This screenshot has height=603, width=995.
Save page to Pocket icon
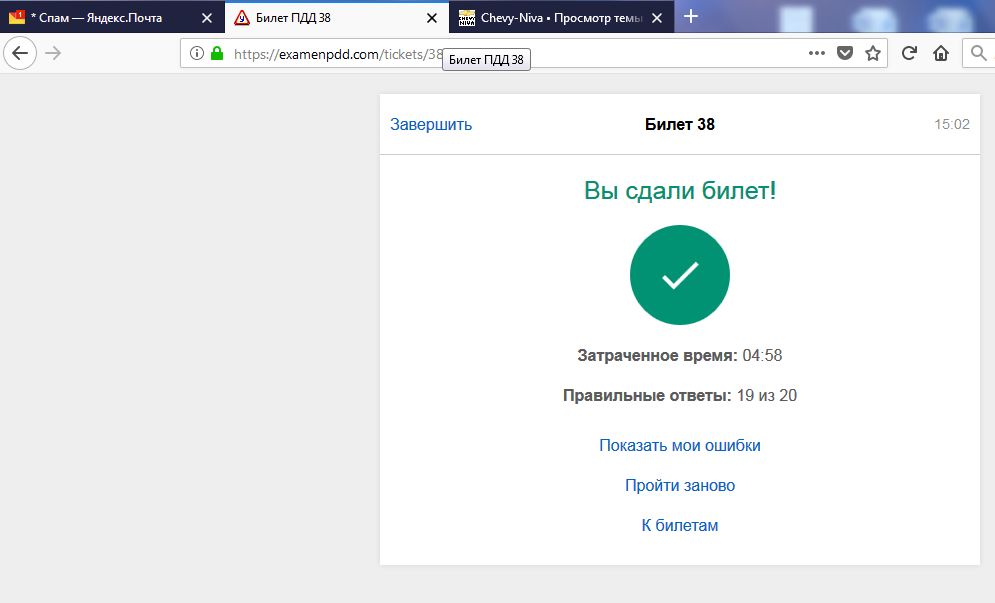click(845, 54)
